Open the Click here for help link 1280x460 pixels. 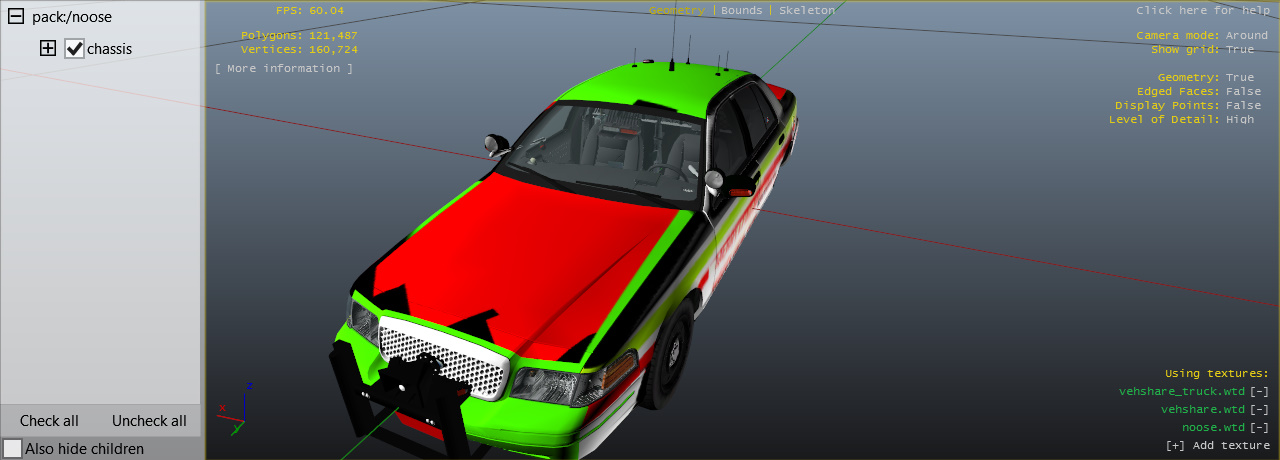pyautogui.click(x=1203, y=10)
